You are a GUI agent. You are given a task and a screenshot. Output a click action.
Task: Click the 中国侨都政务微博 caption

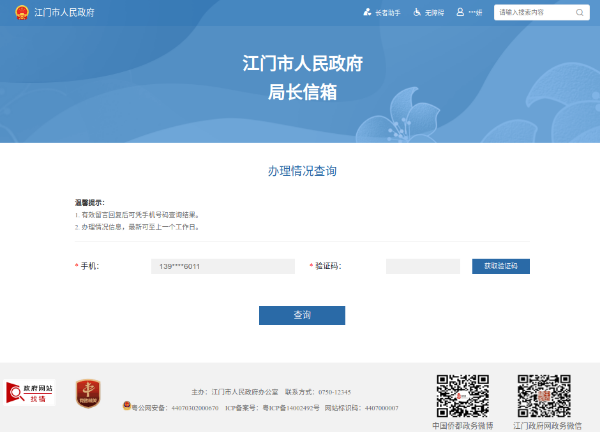463,426
